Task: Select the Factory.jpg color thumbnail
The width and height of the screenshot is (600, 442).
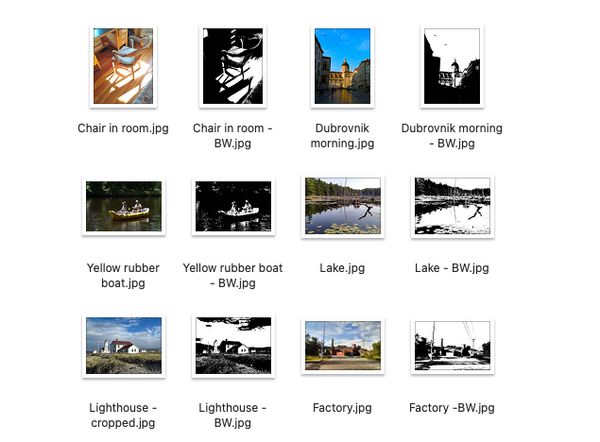Action: pos(343,346)
